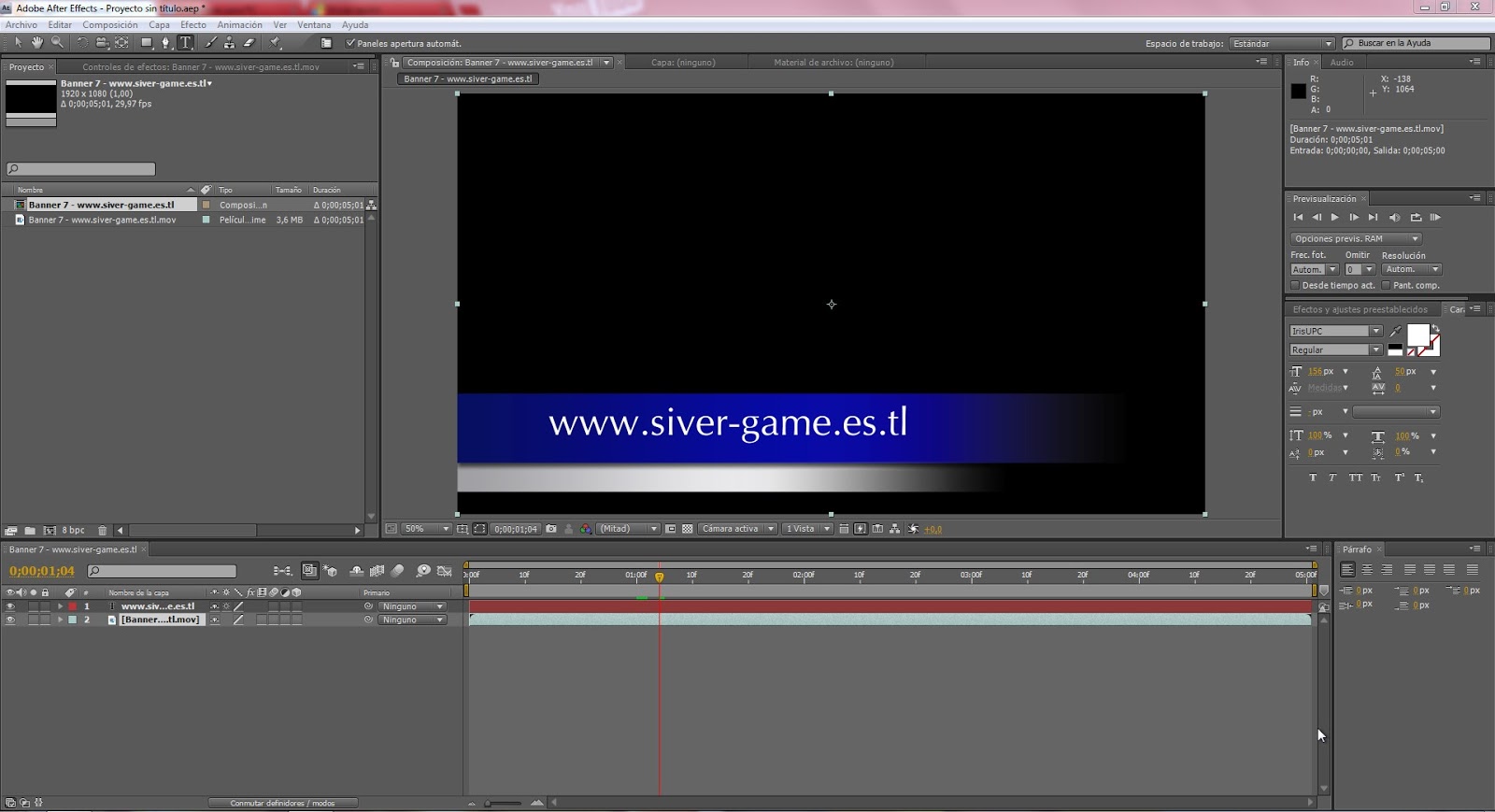The image size is (1495, 812).
Task: Toggle draft 3D icon in the timeline
Action: click(330, 571)
